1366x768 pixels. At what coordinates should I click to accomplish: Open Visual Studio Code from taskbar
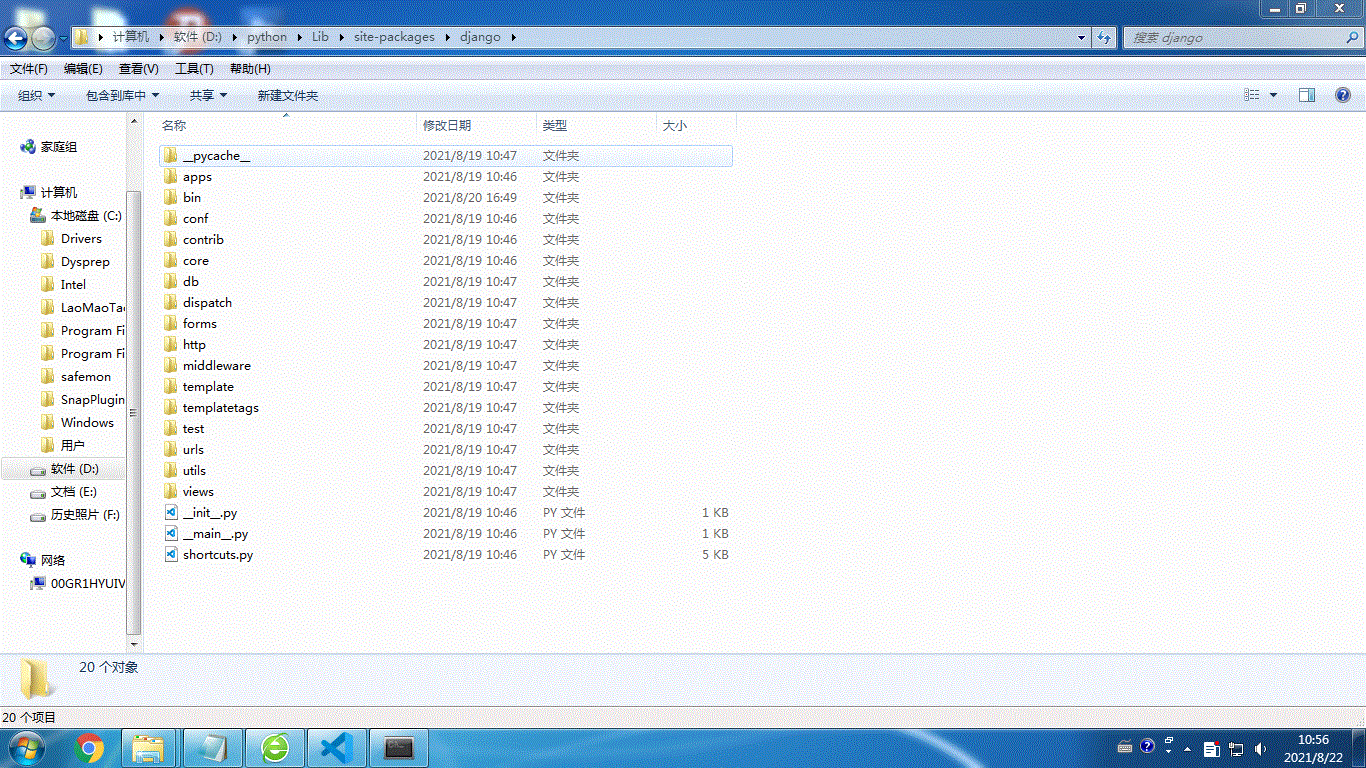[x=337, y=747]
